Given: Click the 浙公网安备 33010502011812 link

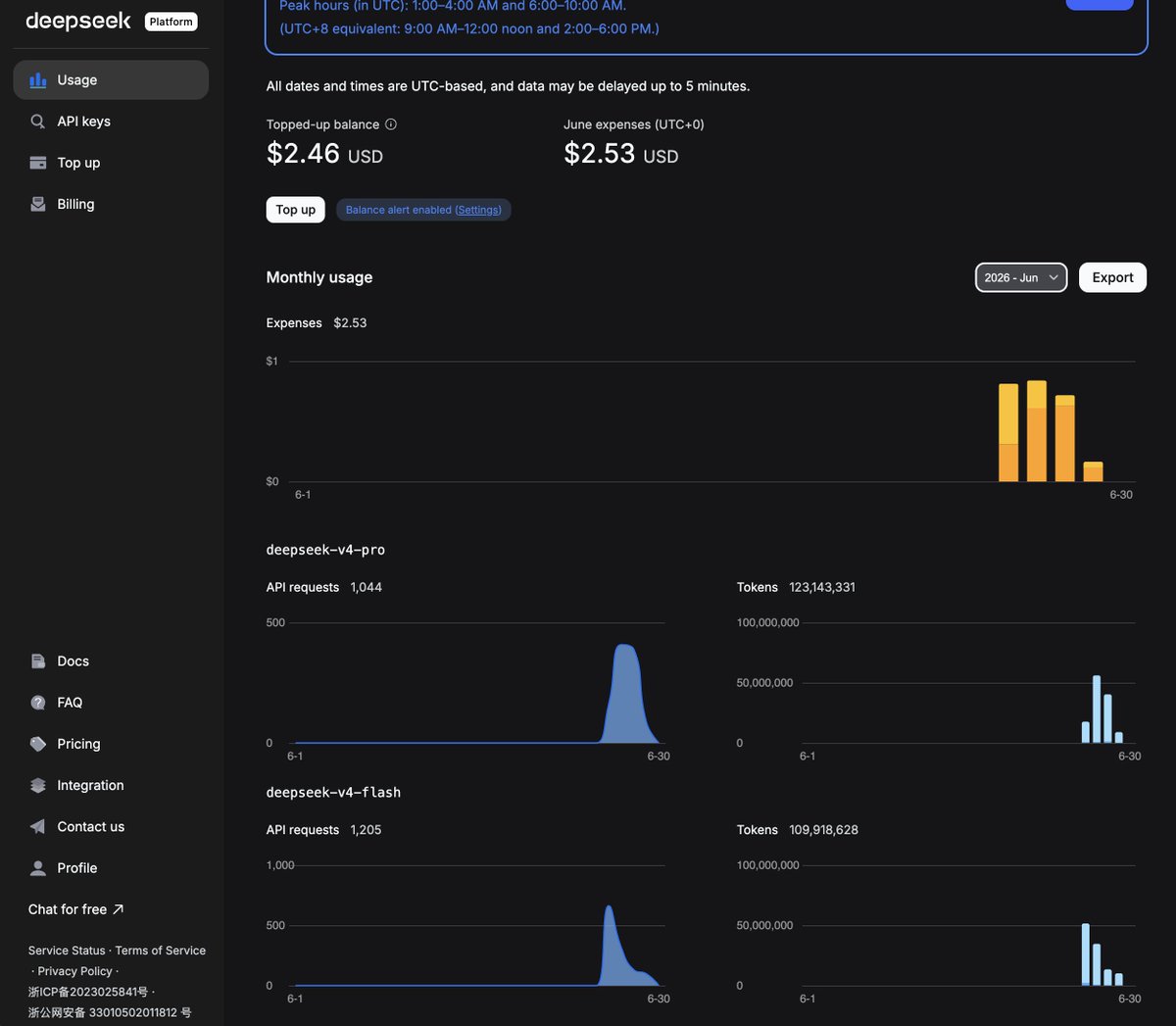Looking at the screenshot, I should (x=110, y=1012).
